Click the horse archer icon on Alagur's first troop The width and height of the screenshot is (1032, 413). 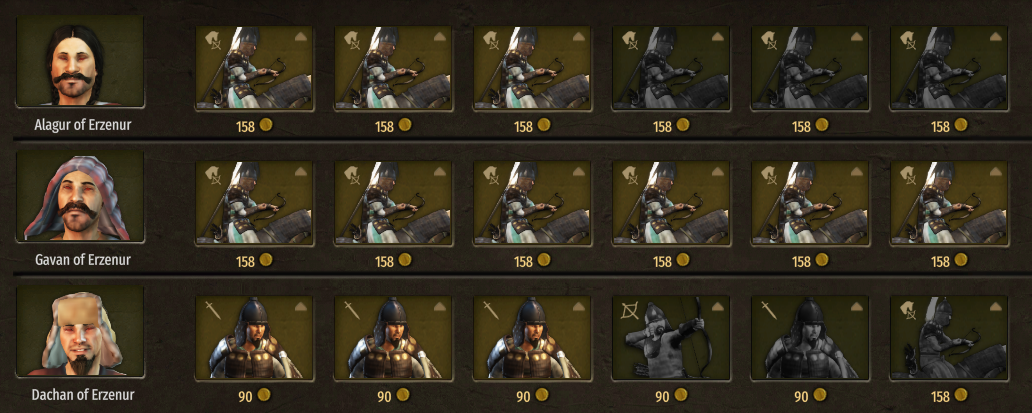pos(211,41)
